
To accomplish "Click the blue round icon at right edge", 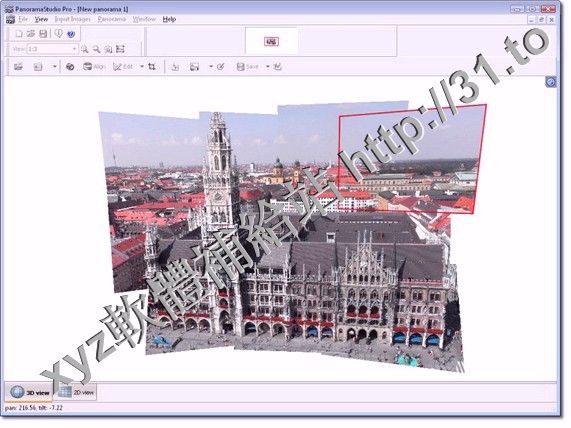I will tap(551, 82).
